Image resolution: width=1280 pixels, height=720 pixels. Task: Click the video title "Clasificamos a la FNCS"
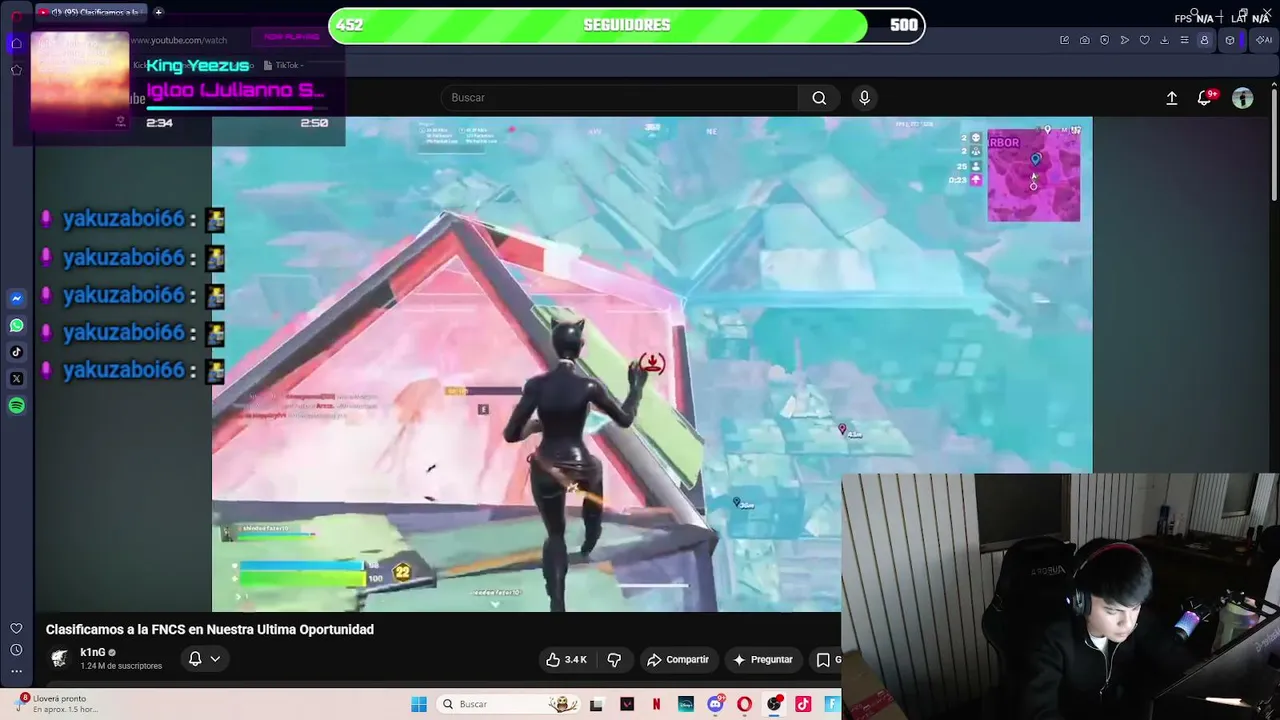coord(210,629)
